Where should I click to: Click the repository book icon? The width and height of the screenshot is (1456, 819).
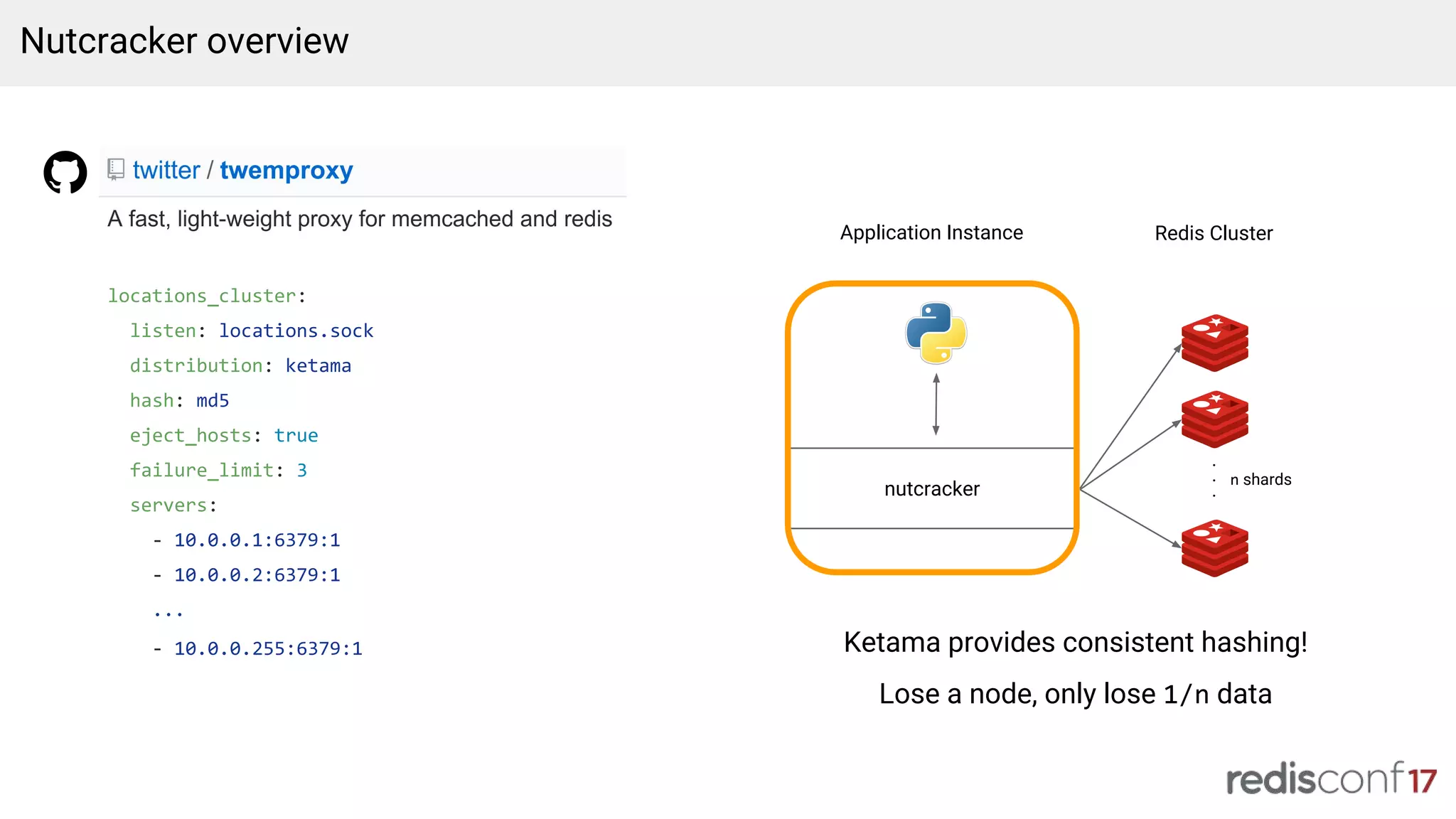[x=116, y=169]
